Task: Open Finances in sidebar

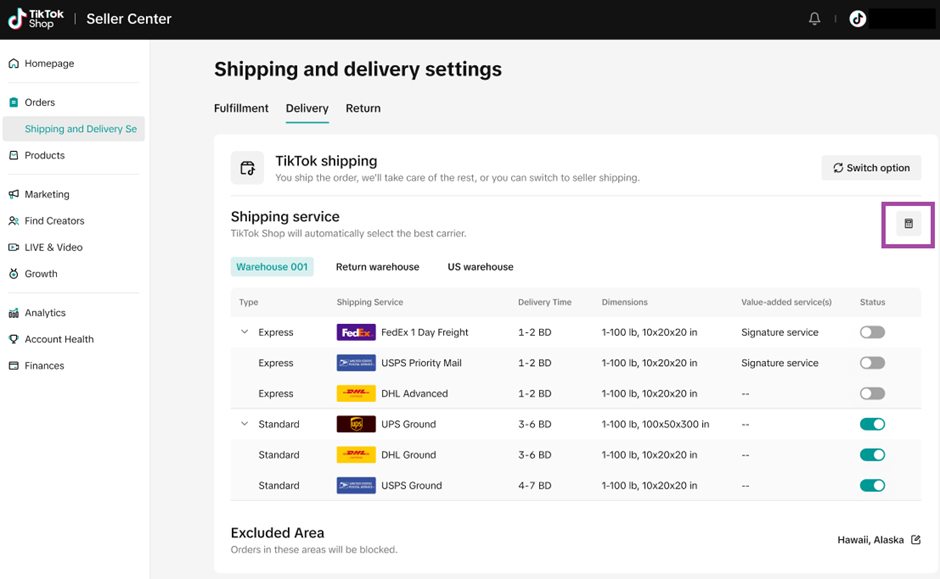Action: [x=44, y=365]
